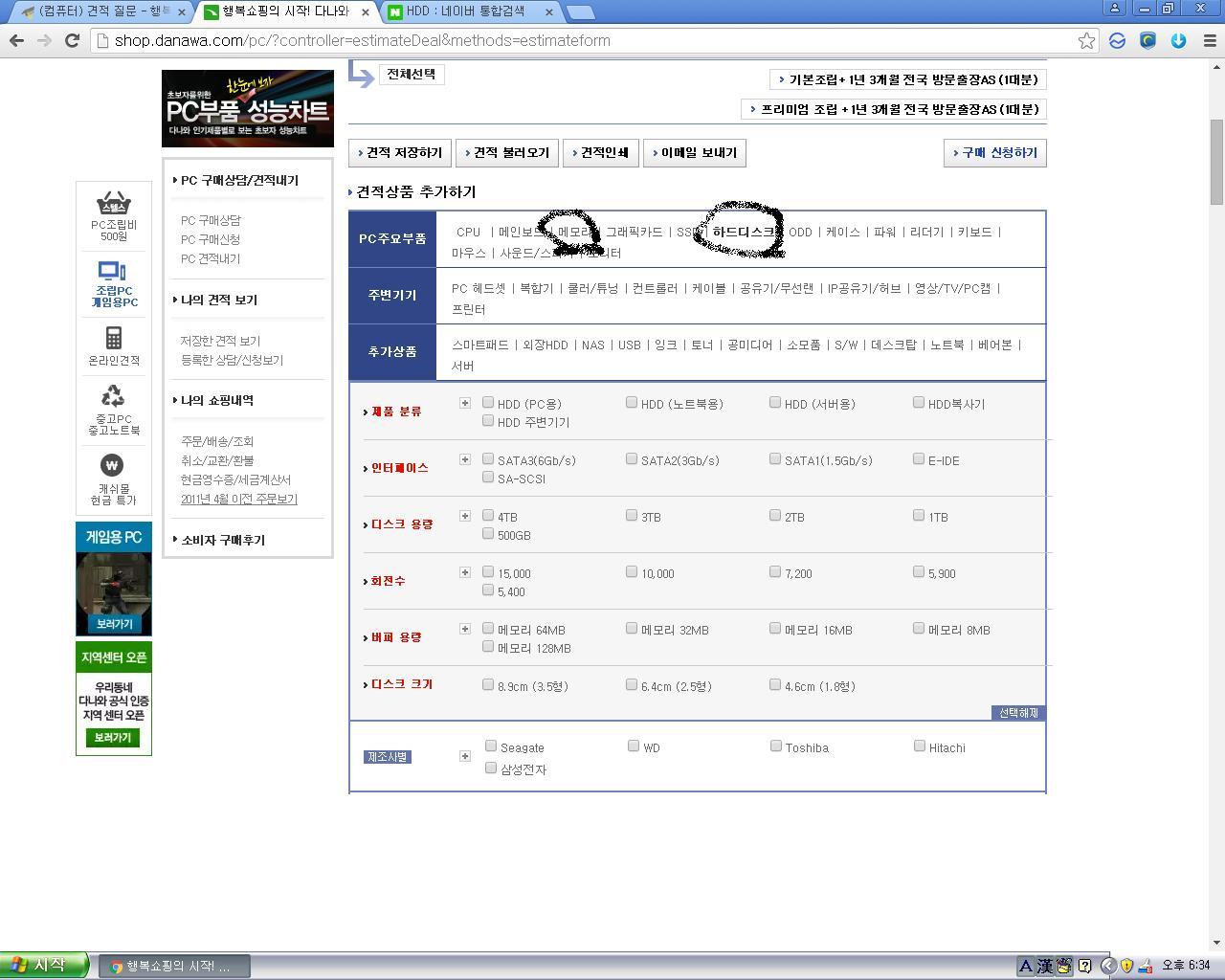Click the yellow security shield tray icon
The width and height of the screenshot is (1225, 980).
[x=1126, y=966]
